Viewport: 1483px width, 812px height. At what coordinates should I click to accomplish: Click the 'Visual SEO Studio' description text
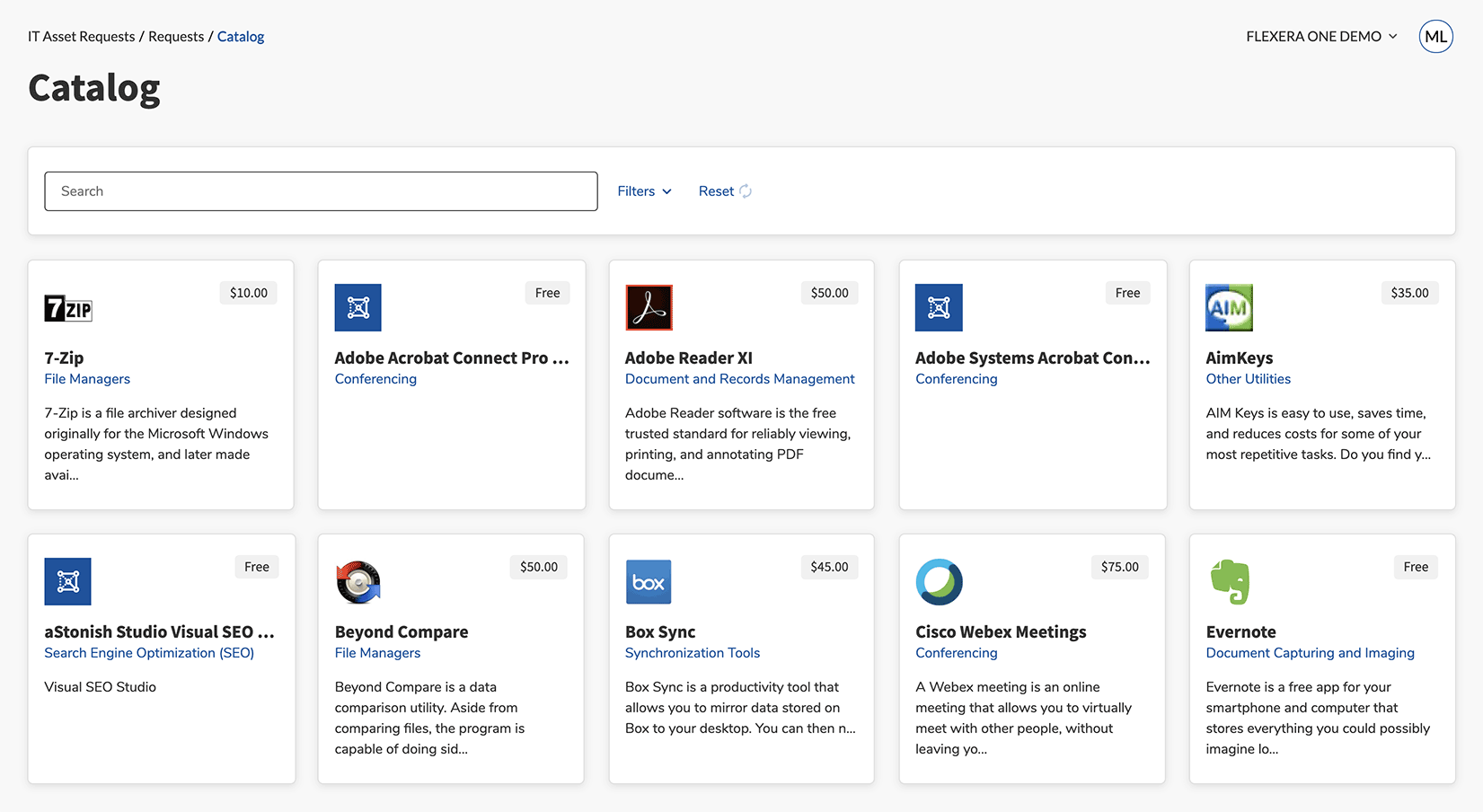(100, 687)
